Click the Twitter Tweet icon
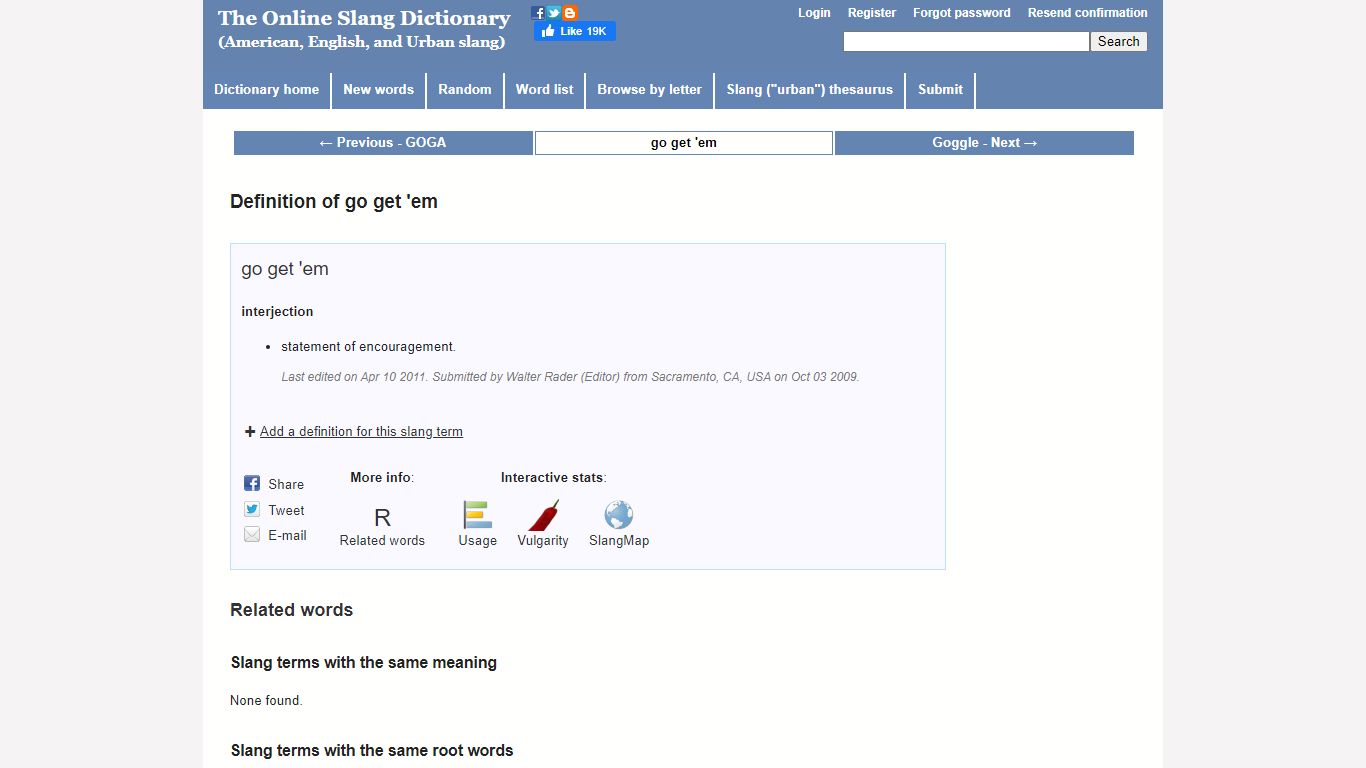 pyautogui.click(x=252, y=509)
